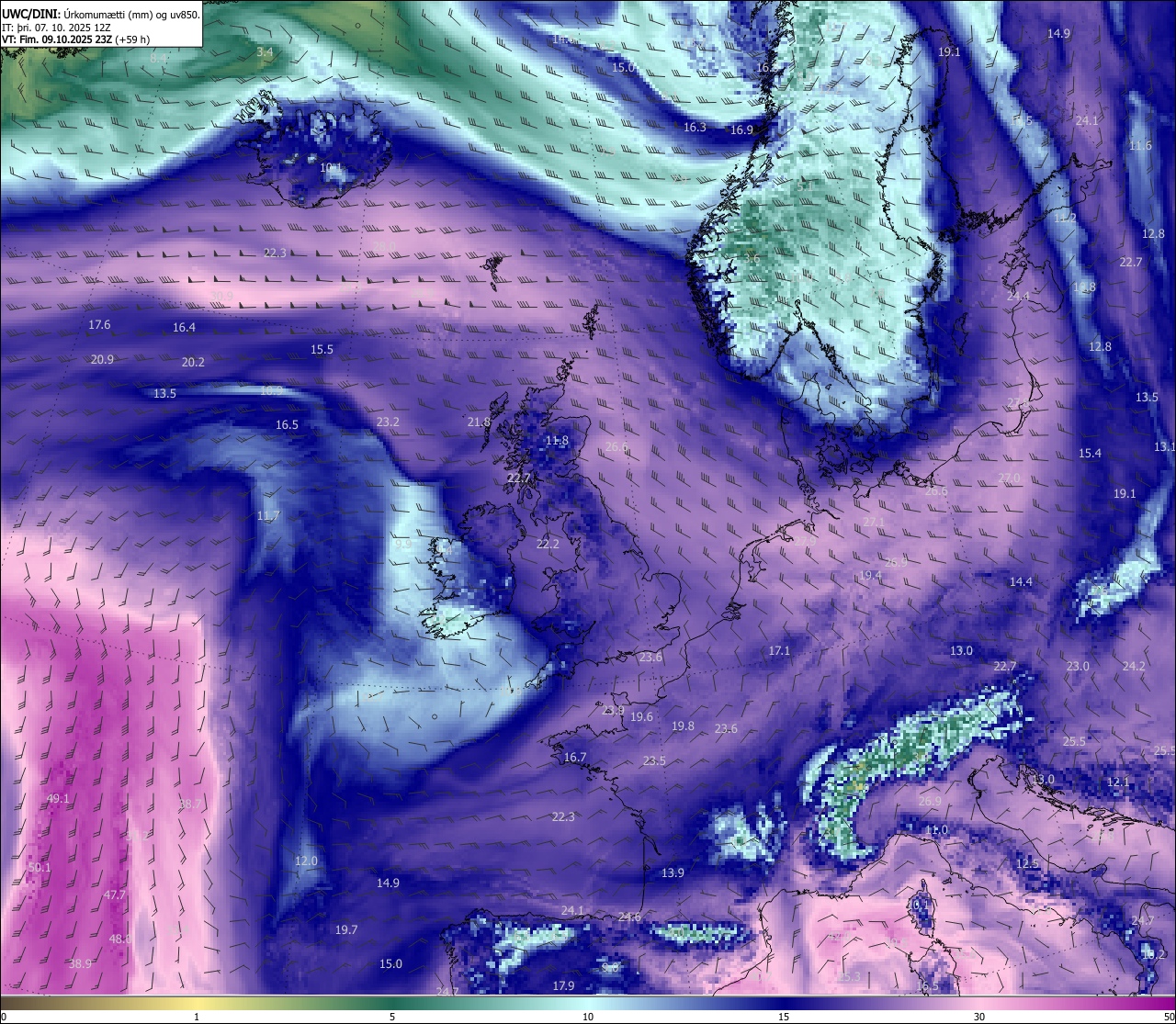
Task: Click the 17.9 value label
Action: point(563,986)
